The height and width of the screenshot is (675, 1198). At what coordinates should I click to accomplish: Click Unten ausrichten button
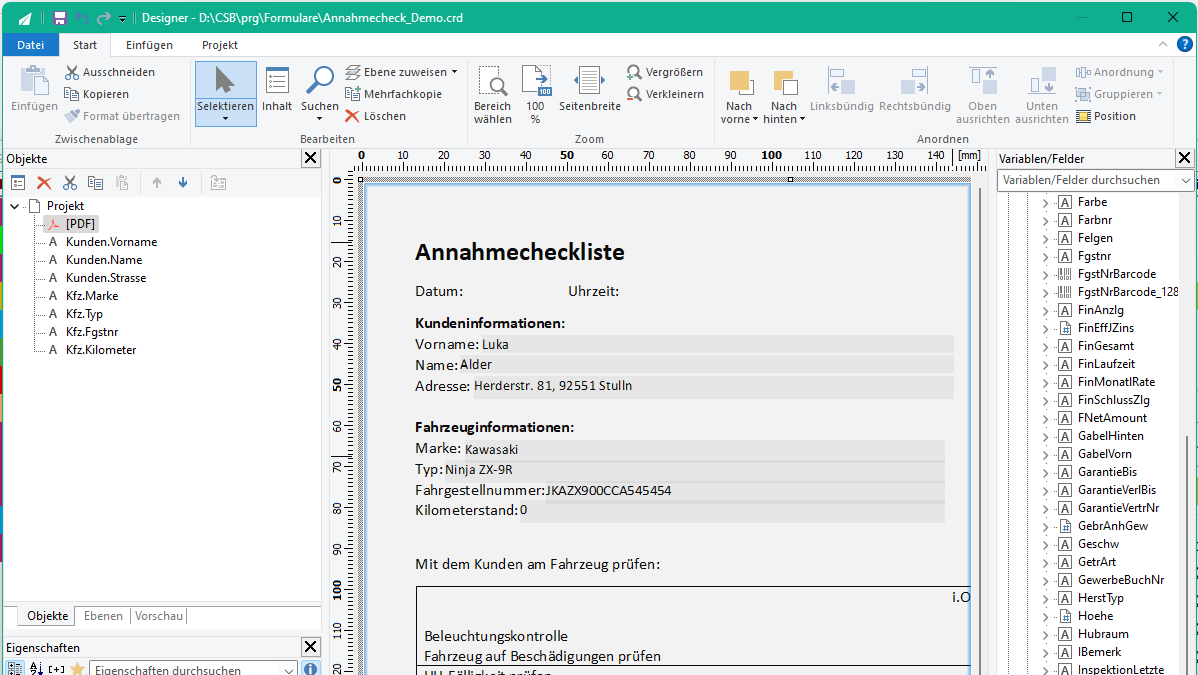tap(1042, 95)
